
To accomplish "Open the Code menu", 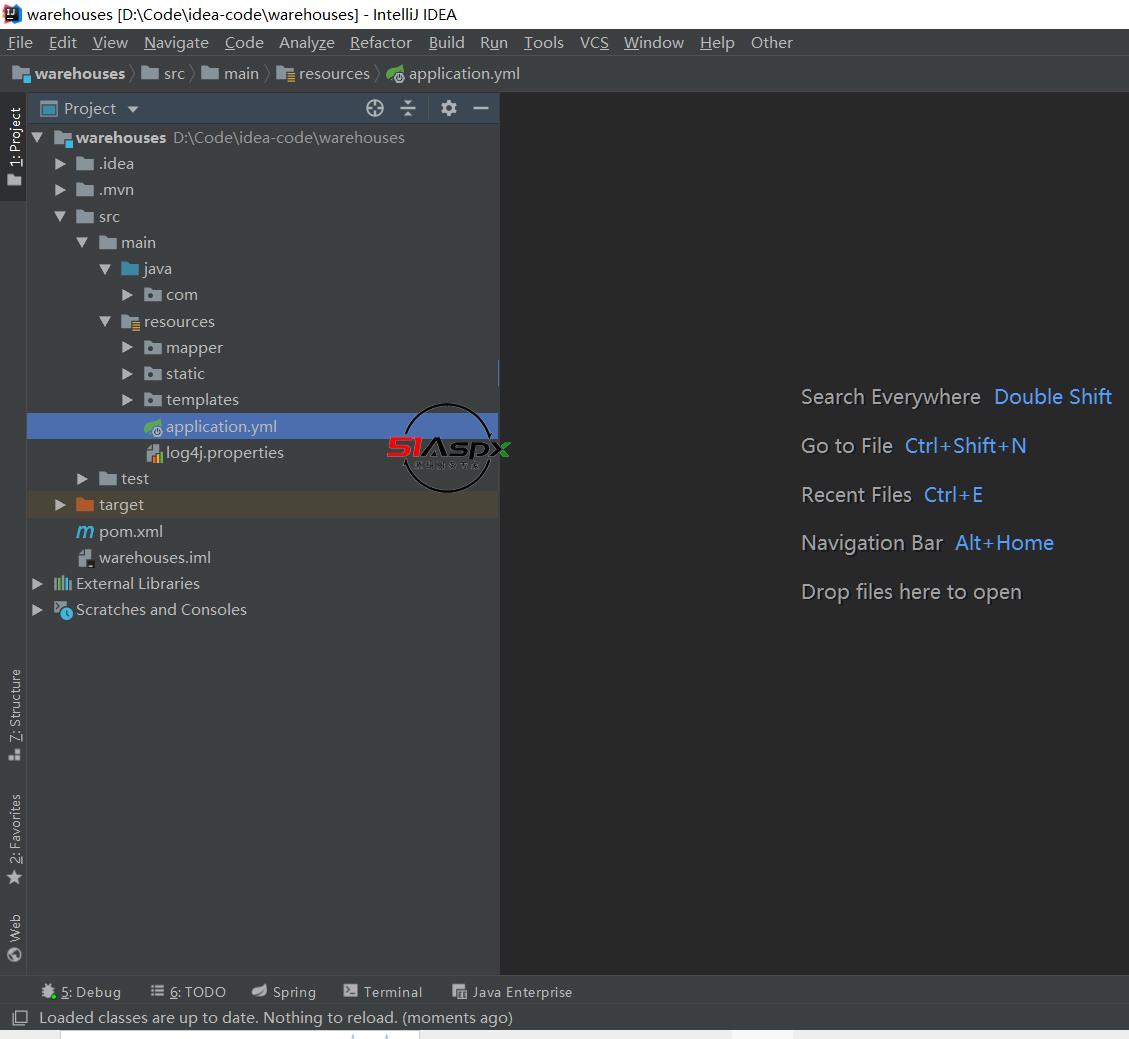I will [244, 42].
